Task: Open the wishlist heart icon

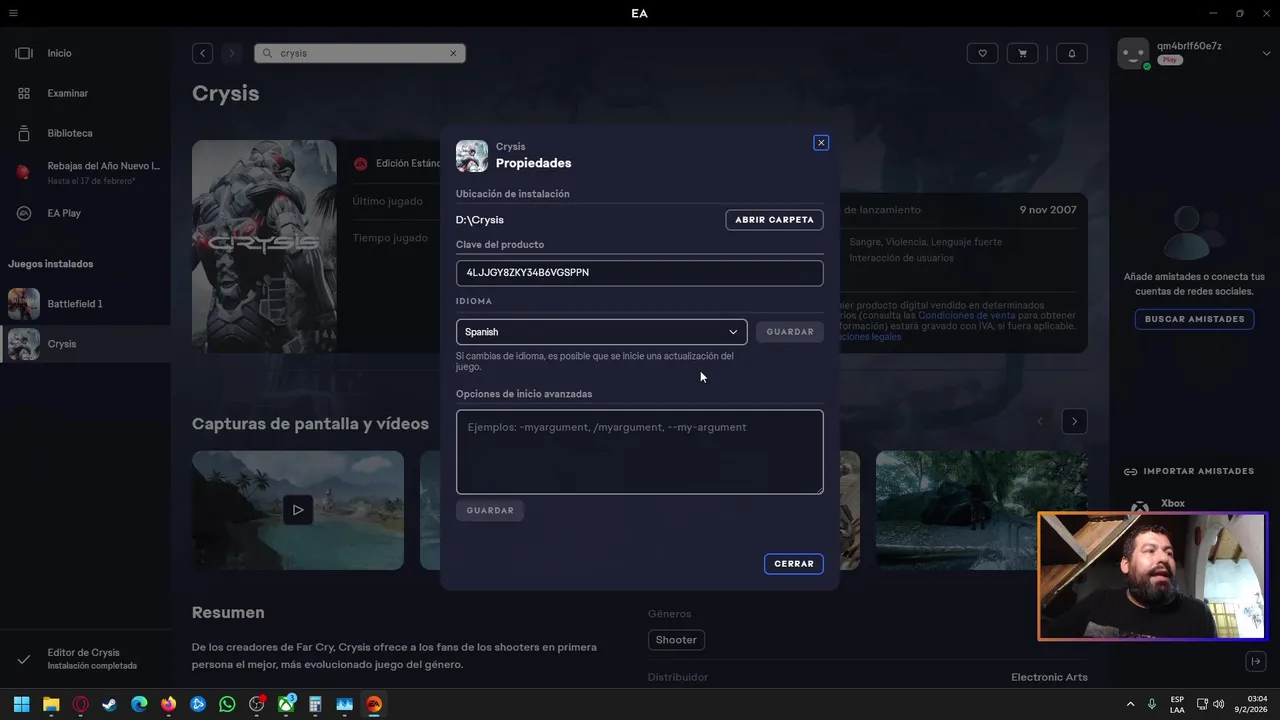Action: [x=983, y=53]
